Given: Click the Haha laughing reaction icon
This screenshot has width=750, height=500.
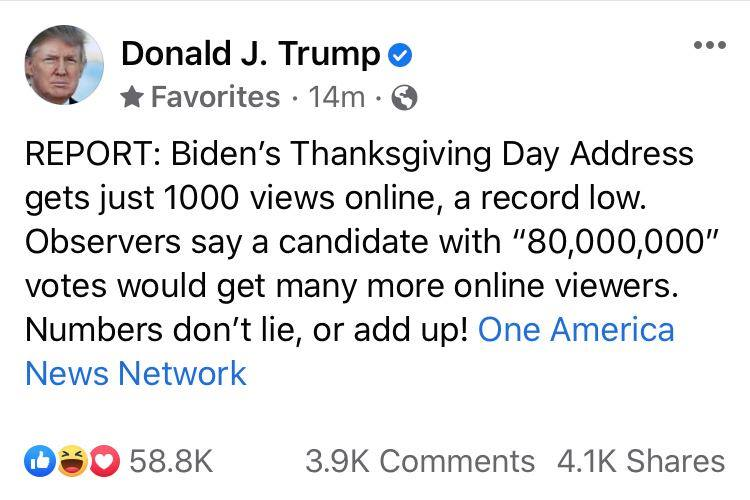Looking at the screenshot, I should point(68,460).
